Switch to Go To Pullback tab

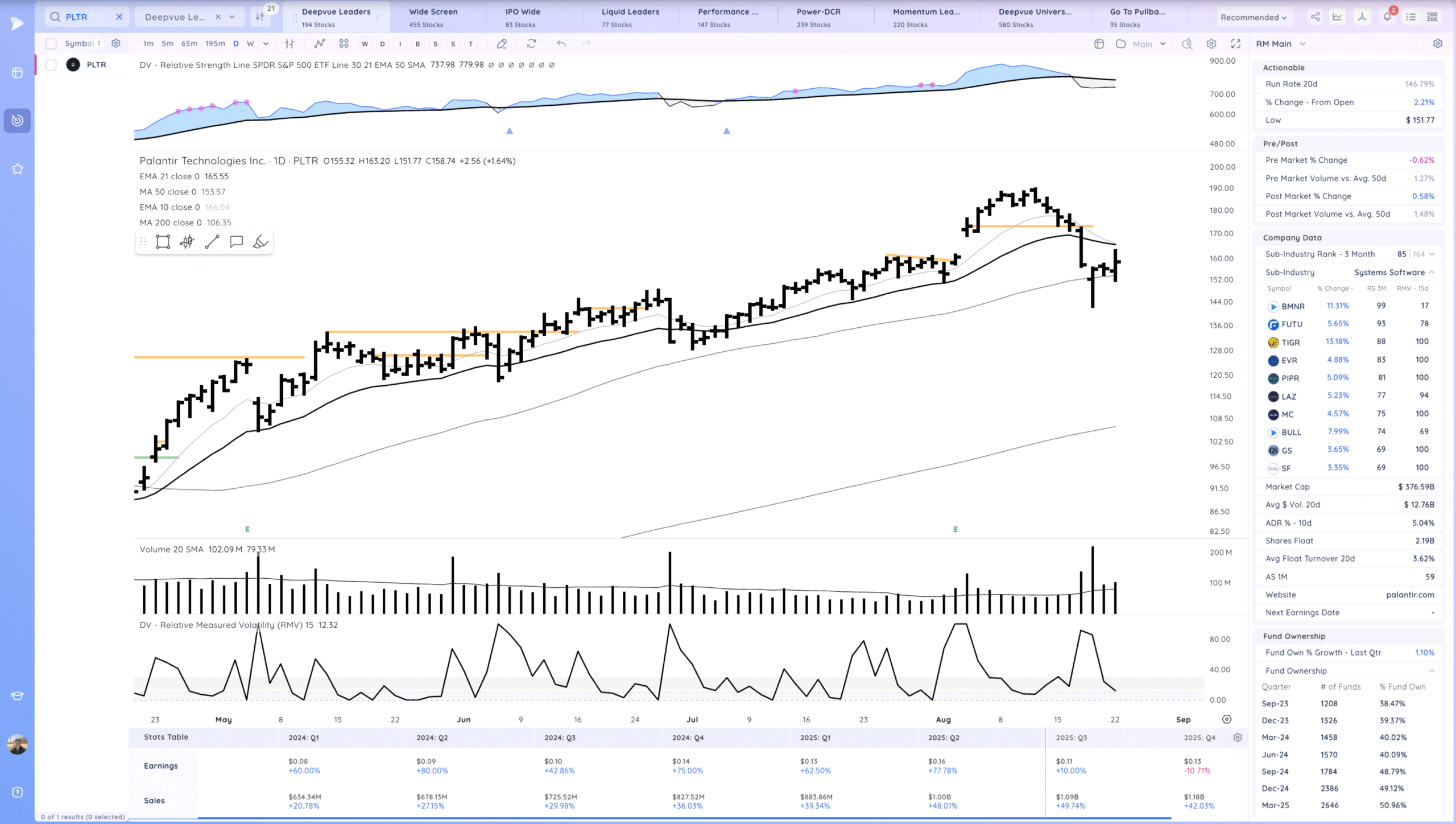pos(1139,17)
